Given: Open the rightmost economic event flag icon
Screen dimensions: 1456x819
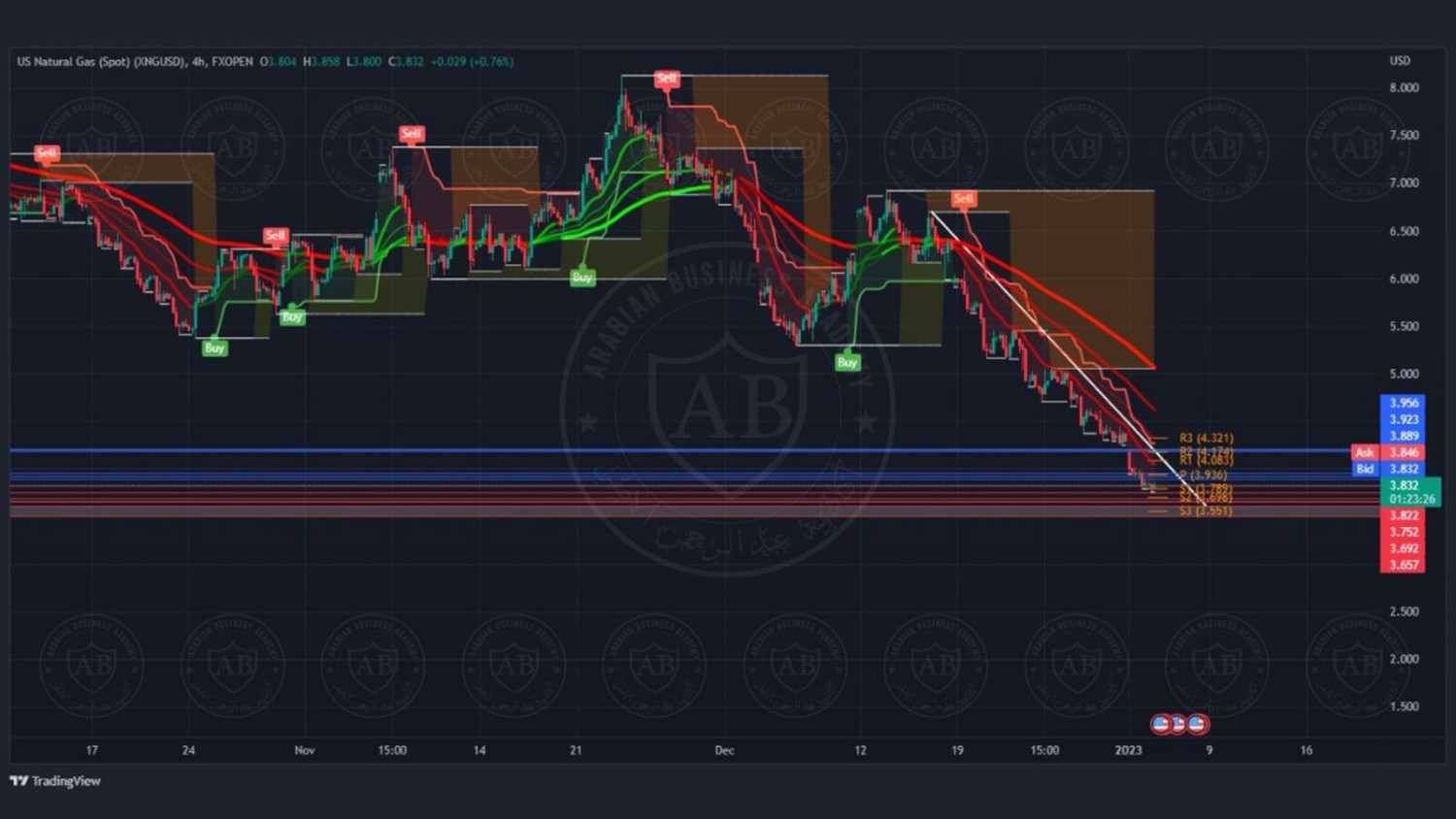Looking at the screenshot, I should (x=1198, y=724).
